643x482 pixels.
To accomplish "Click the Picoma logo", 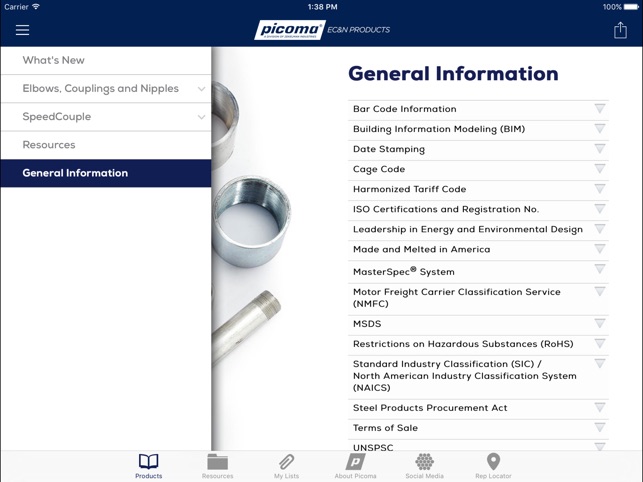I will click(290, 30).
